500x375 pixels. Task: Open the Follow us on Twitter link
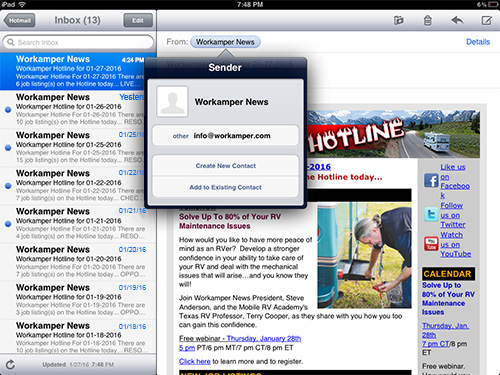pos(453,215)
